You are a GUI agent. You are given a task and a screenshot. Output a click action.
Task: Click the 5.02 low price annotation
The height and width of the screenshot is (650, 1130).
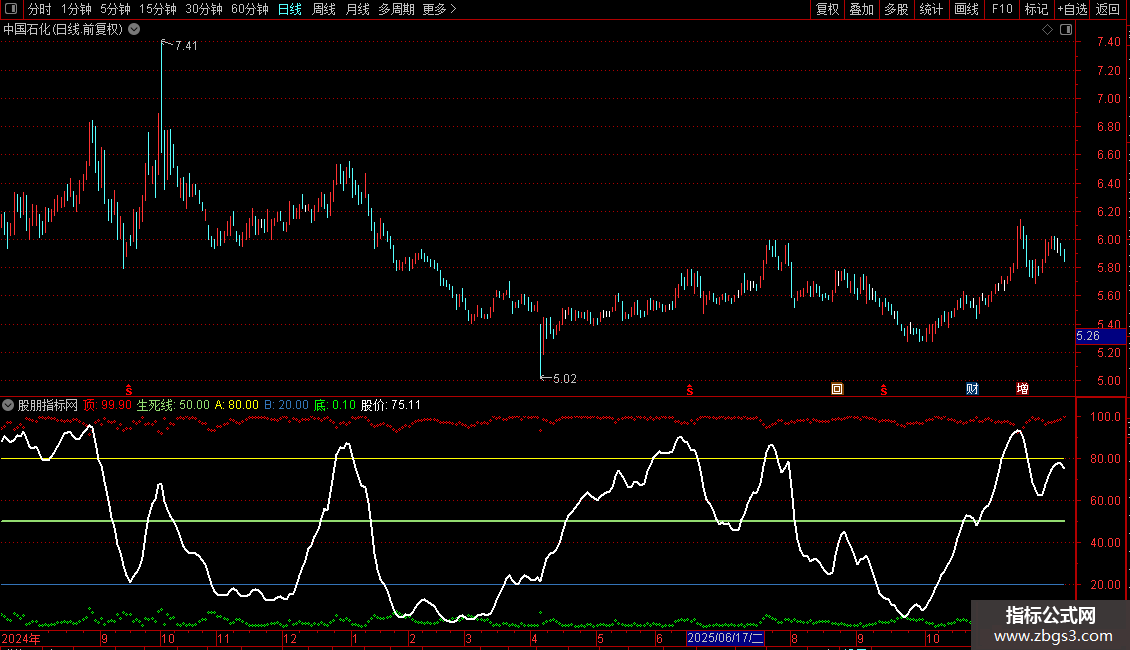564,378
